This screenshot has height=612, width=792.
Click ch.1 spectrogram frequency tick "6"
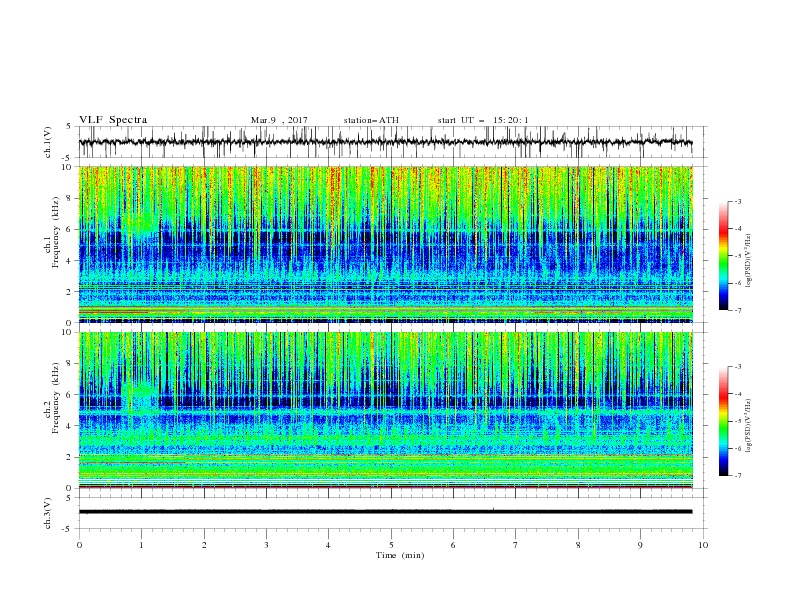coord(71,229)
